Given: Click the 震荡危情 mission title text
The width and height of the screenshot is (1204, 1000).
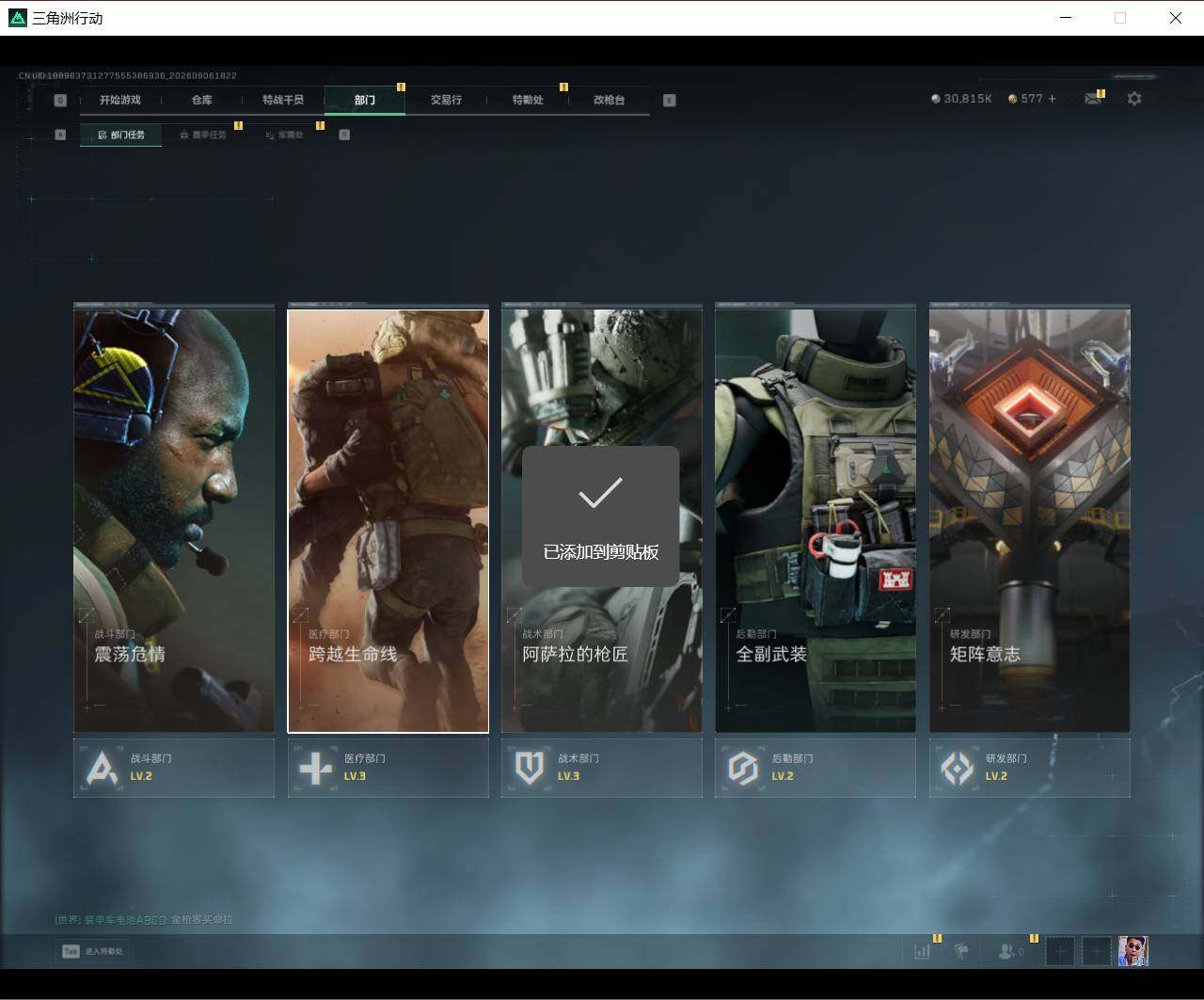Looking at the screenshot, I should 130,654.
